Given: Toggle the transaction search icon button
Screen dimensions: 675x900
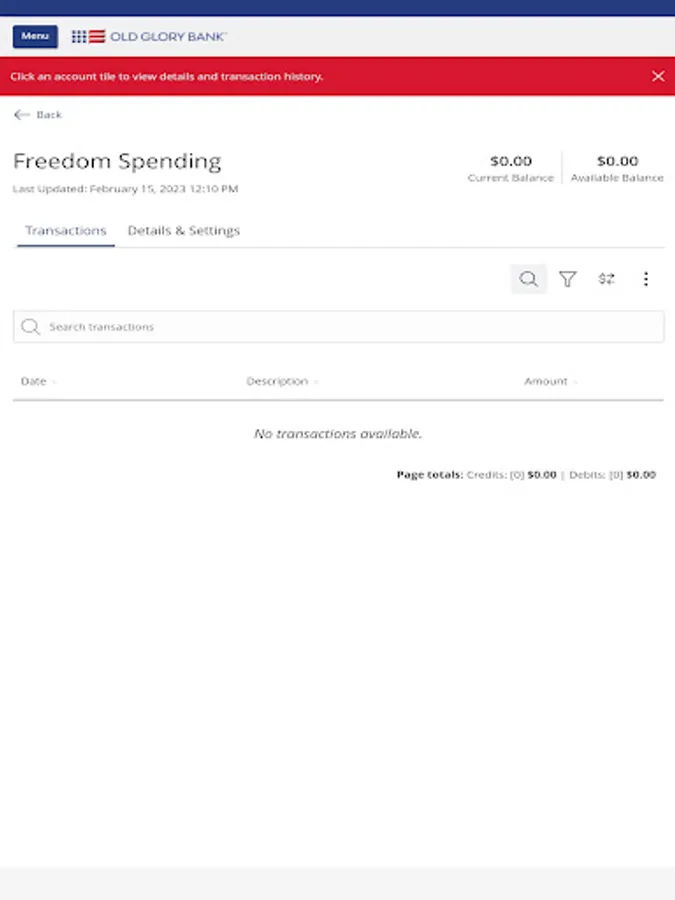Looking at the screenshot, I should pos(528,279).
